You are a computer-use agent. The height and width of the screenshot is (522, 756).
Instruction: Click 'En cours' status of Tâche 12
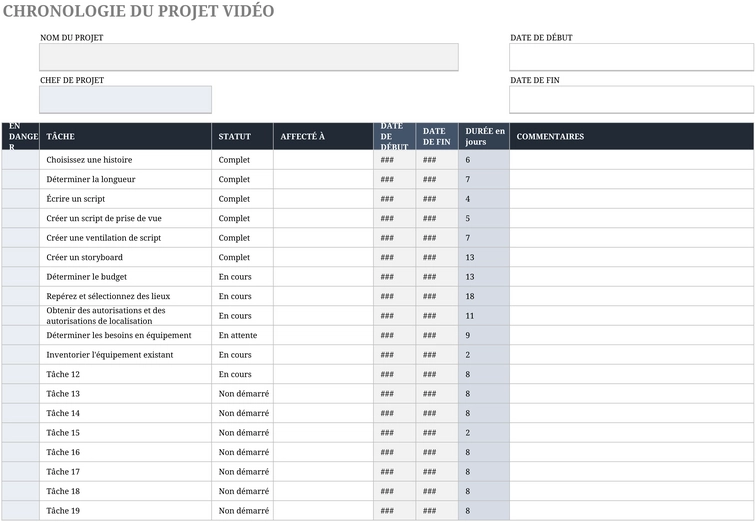tap(243, 374)
